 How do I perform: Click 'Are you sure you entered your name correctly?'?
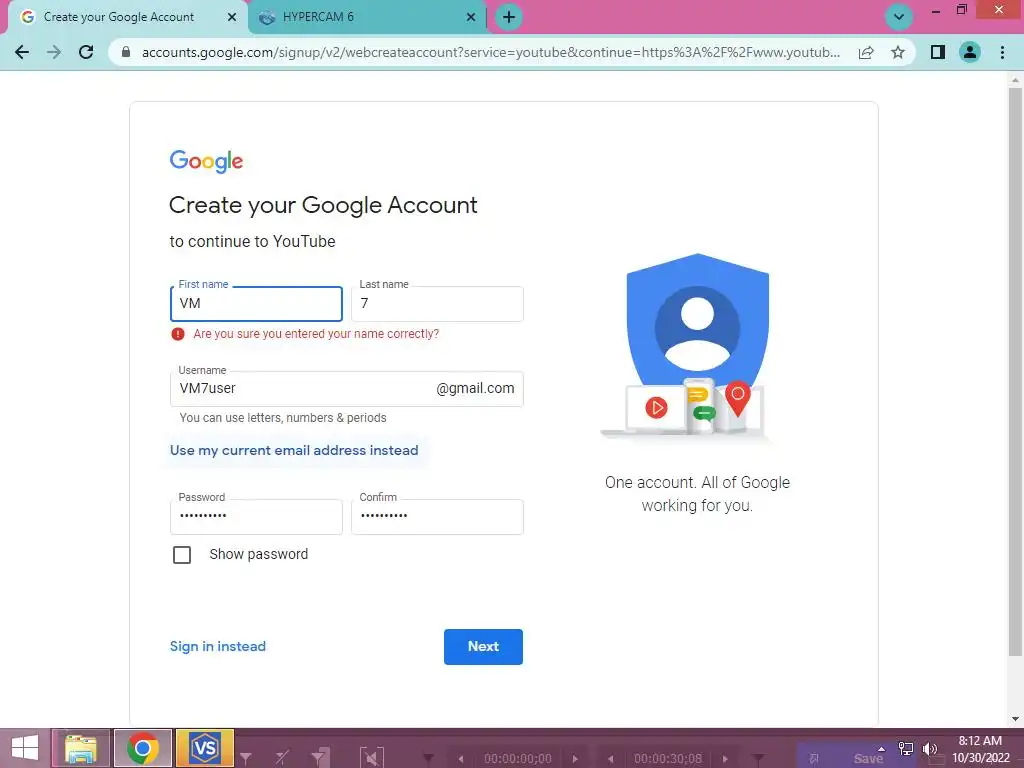[316, 334]
